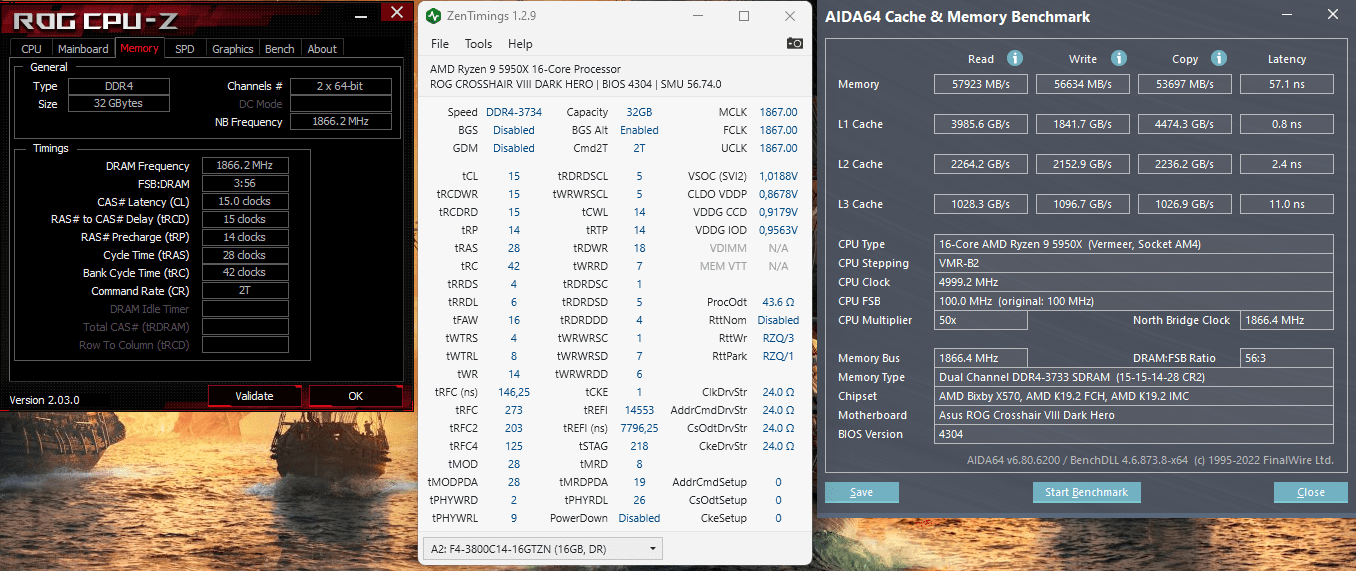This screenshot has width=1356, height=571.
Task: Click the Write column info icon
Action: [1119, 59]
